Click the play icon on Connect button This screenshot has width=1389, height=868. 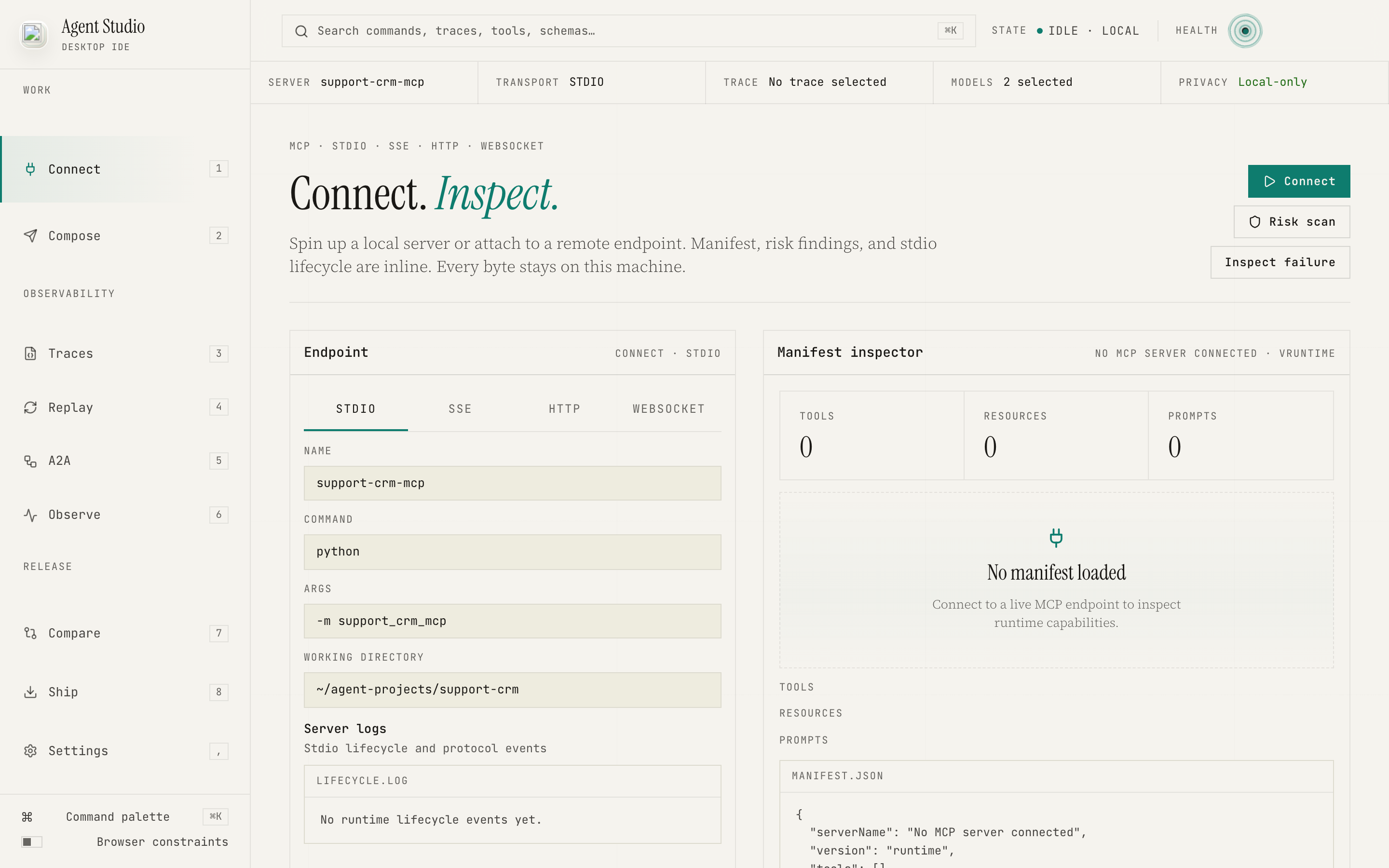click(1269, 181)
